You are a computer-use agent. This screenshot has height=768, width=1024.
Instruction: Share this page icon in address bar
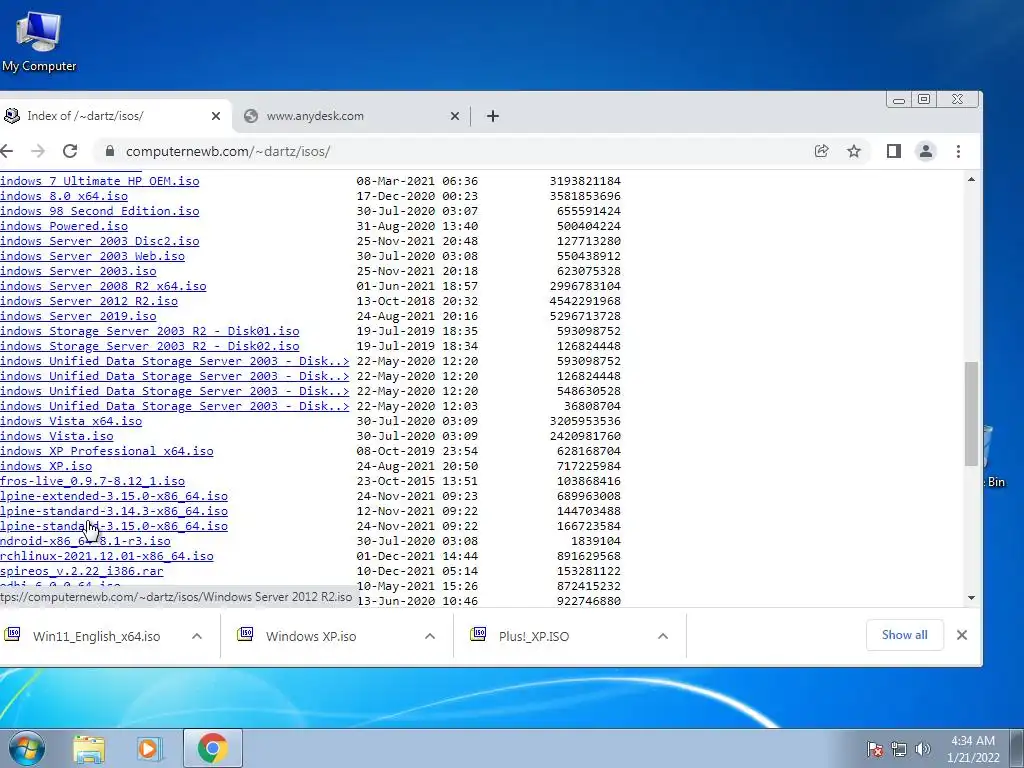(822, 152)
